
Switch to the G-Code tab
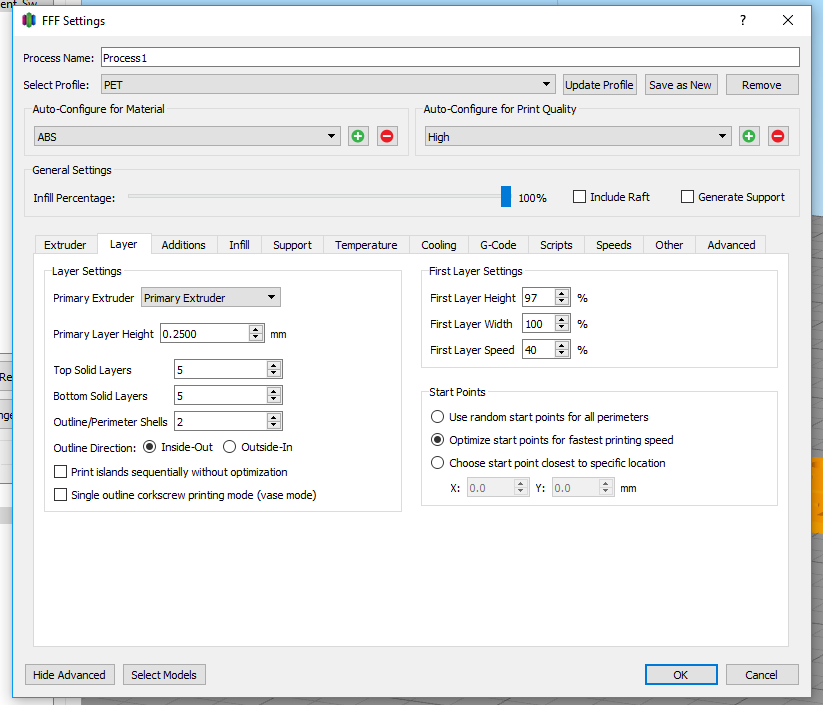[x=498, y=245]
